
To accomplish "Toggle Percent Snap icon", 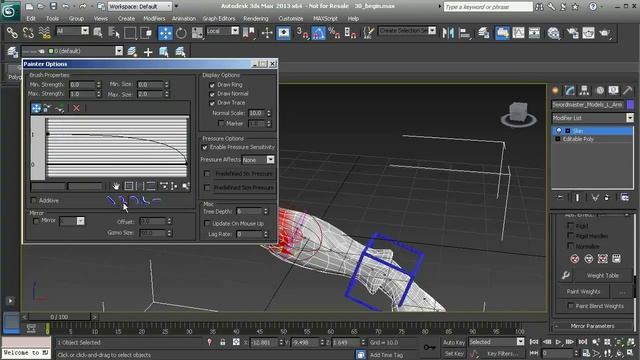I will click(334, 33).
